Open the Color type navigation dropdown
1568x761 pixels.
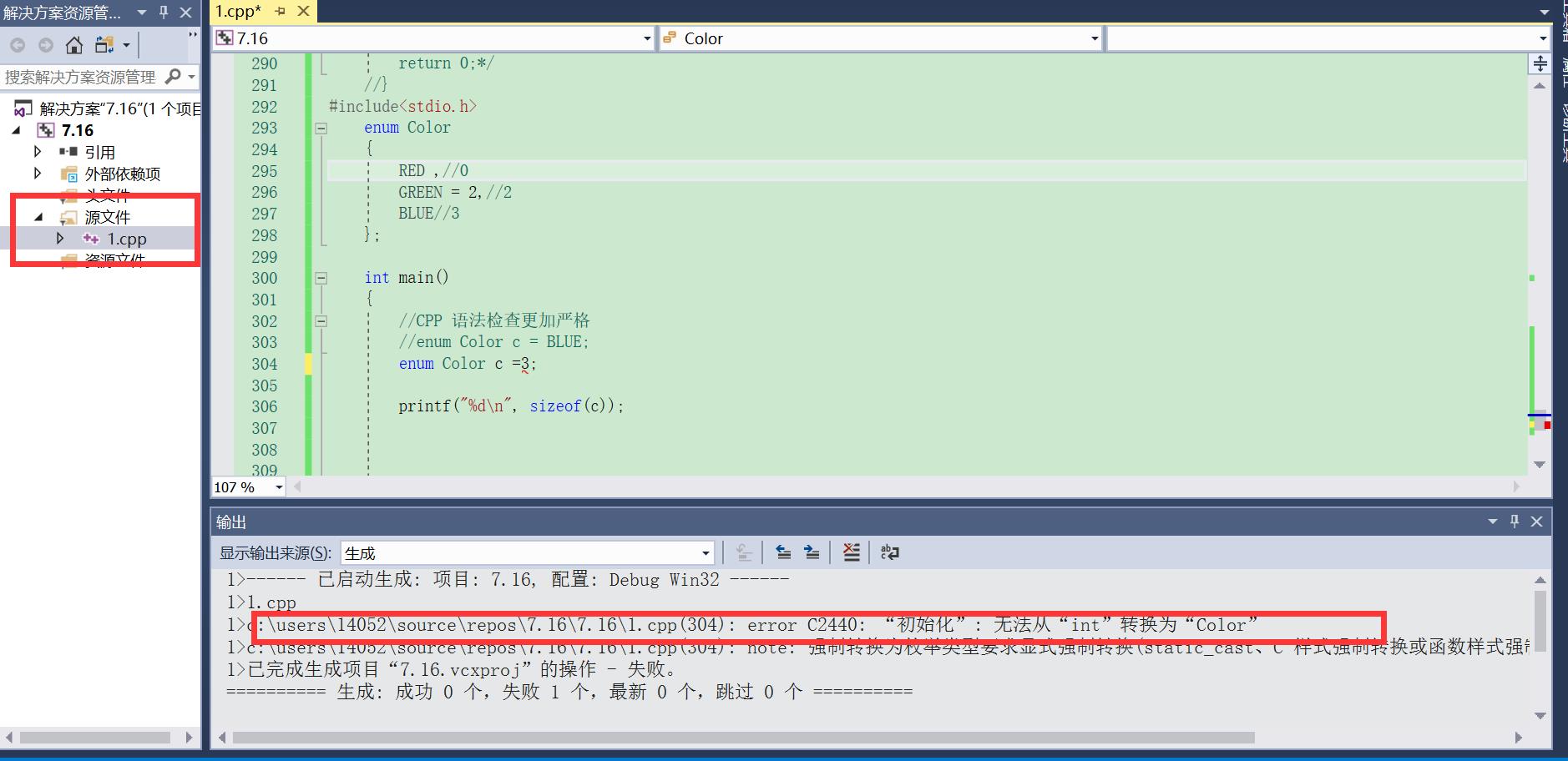click(1094, 38)
